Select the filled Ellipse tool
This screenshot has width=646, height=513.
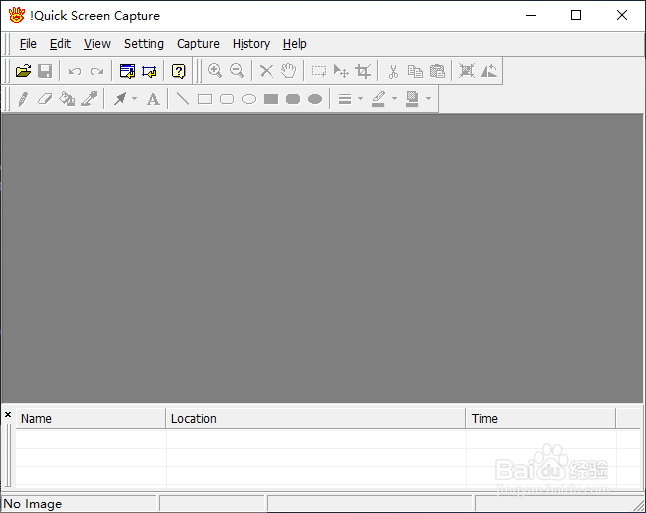[315, 99]
